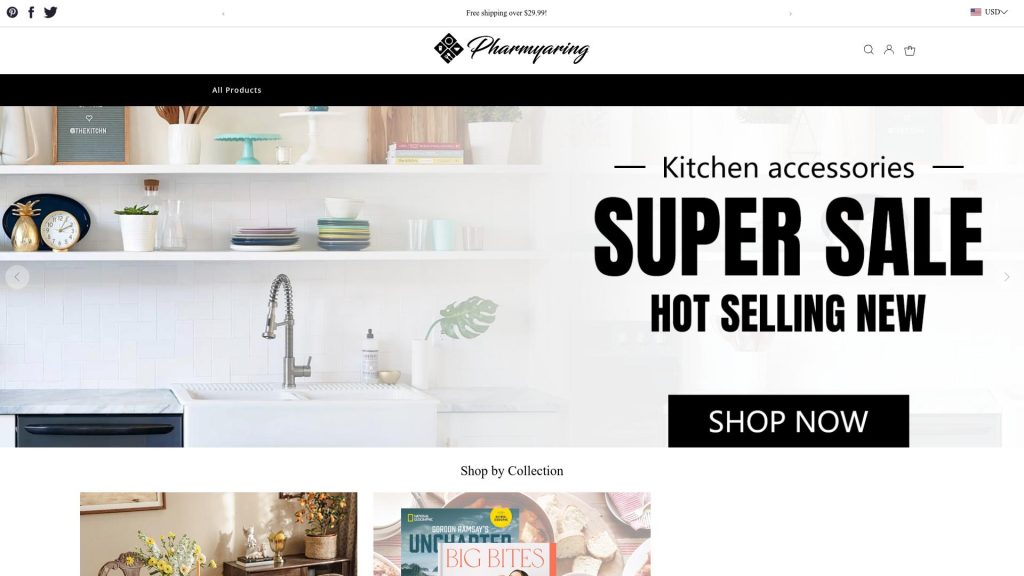This screenshot has height=576, width=1024.
Task: Go to next hero banner slide
Action: point(1006,277)
